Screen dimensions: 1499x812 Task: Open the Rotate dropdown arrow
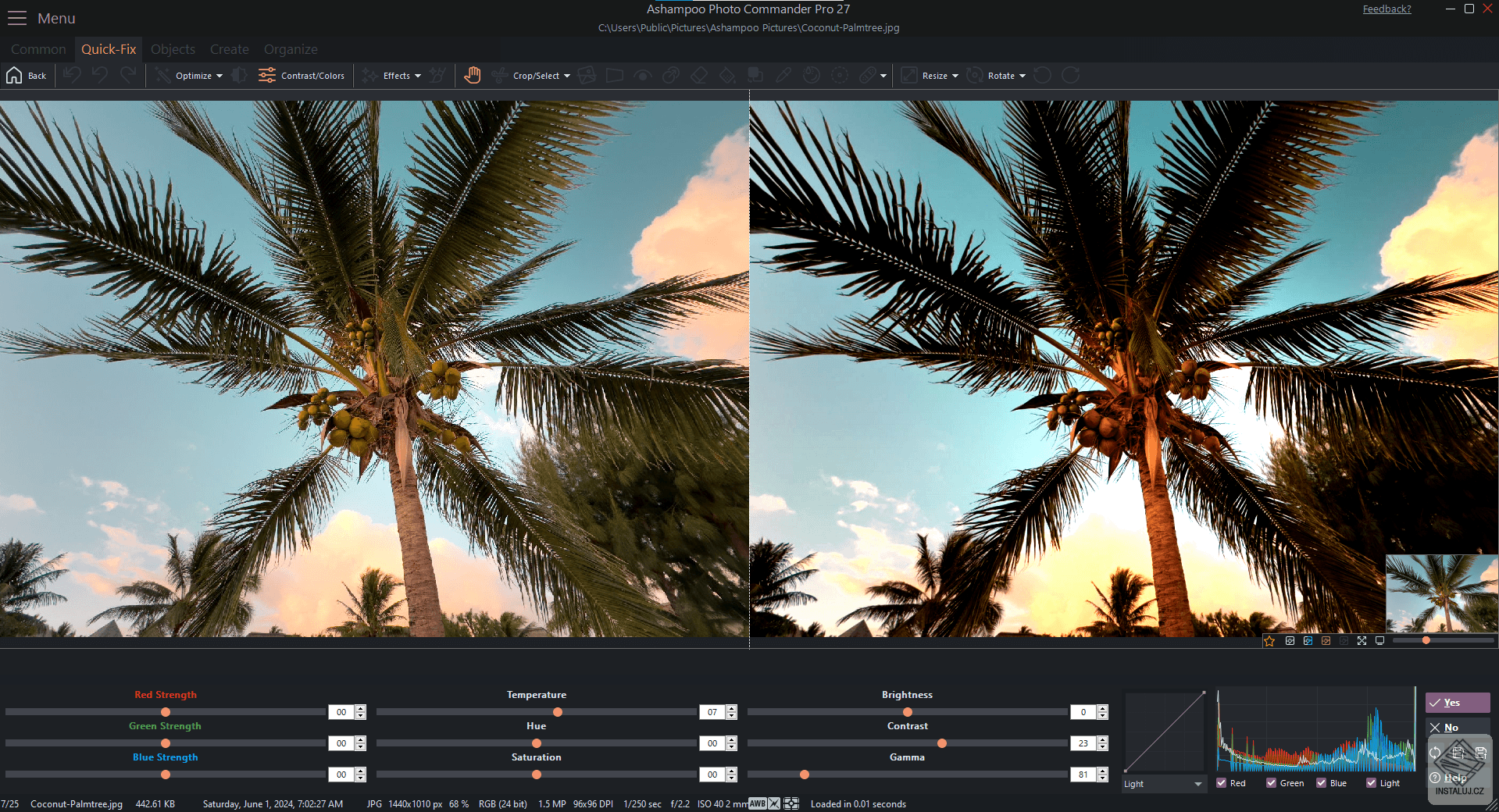coord(1023,76)
